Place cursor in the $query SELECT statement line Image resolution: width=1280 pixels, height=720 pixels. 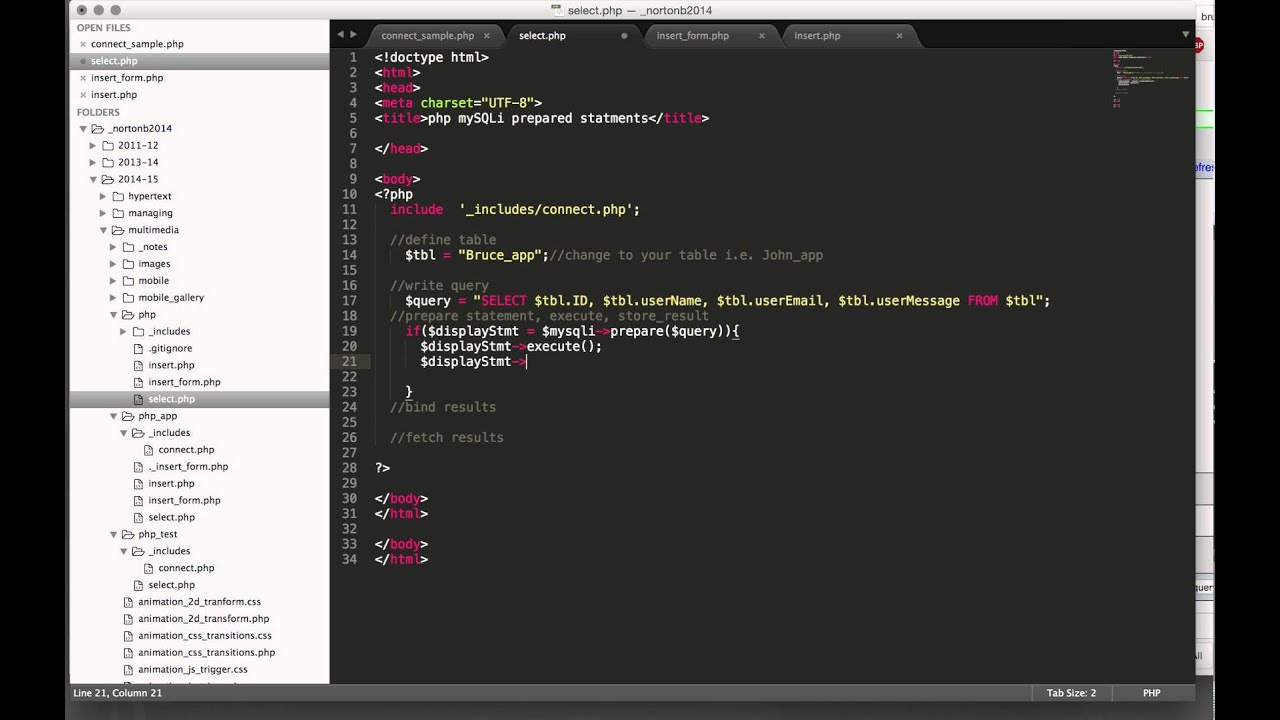click(727, 301)
